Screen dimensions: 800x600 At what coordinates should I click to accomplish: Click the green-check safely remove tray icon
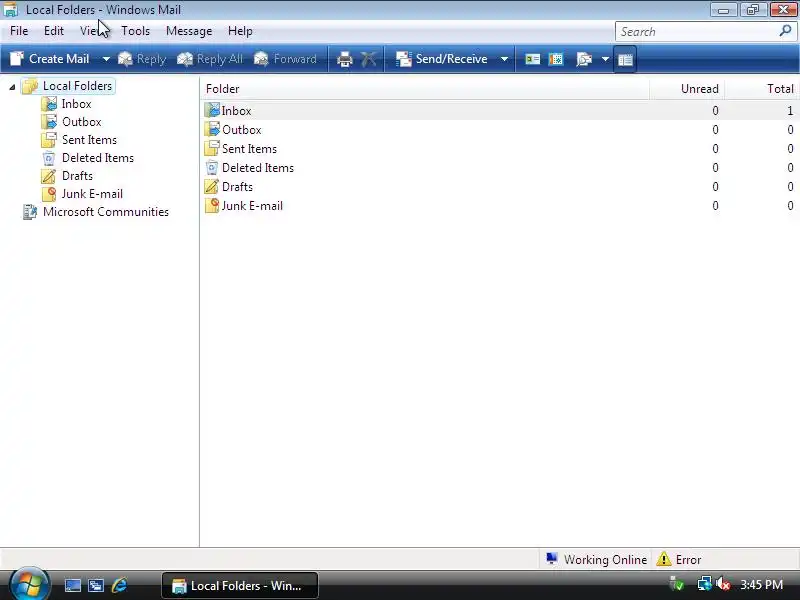click(677, 584)
